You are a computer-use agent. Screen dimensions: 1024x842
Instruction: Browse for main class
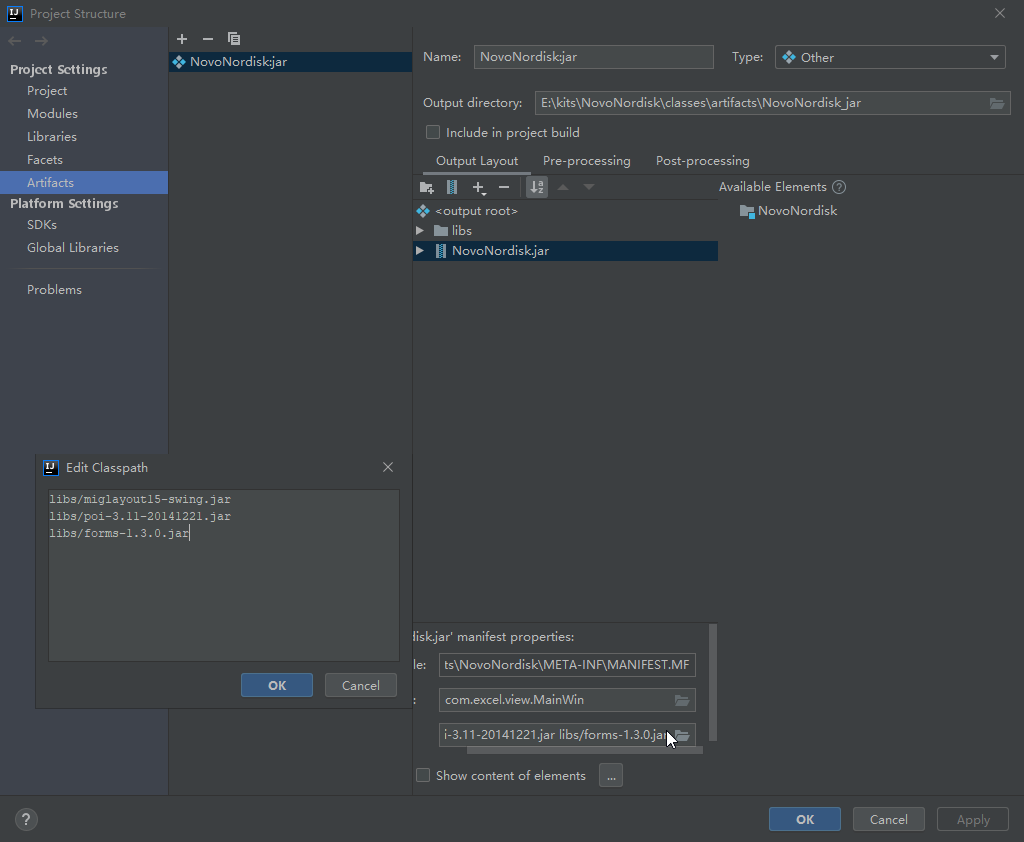point(682,700)
